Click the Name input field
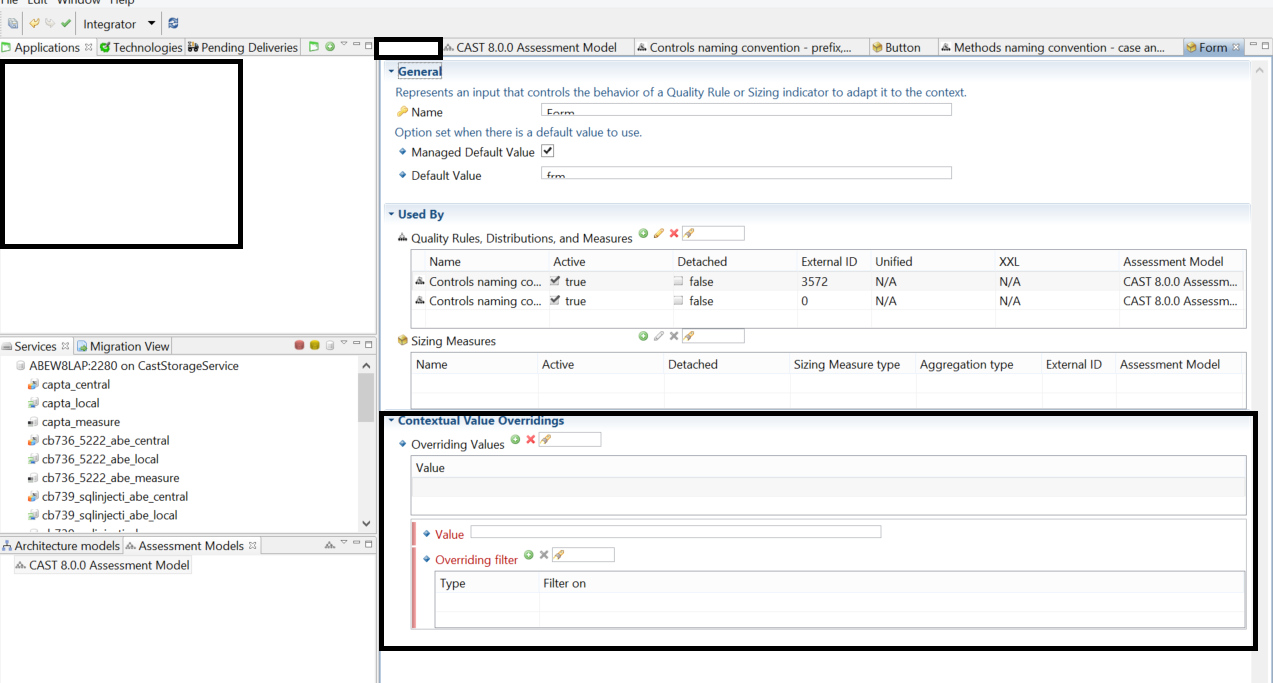The width and height of the screenshot is (1273, 683). click(x=746, y=110)
